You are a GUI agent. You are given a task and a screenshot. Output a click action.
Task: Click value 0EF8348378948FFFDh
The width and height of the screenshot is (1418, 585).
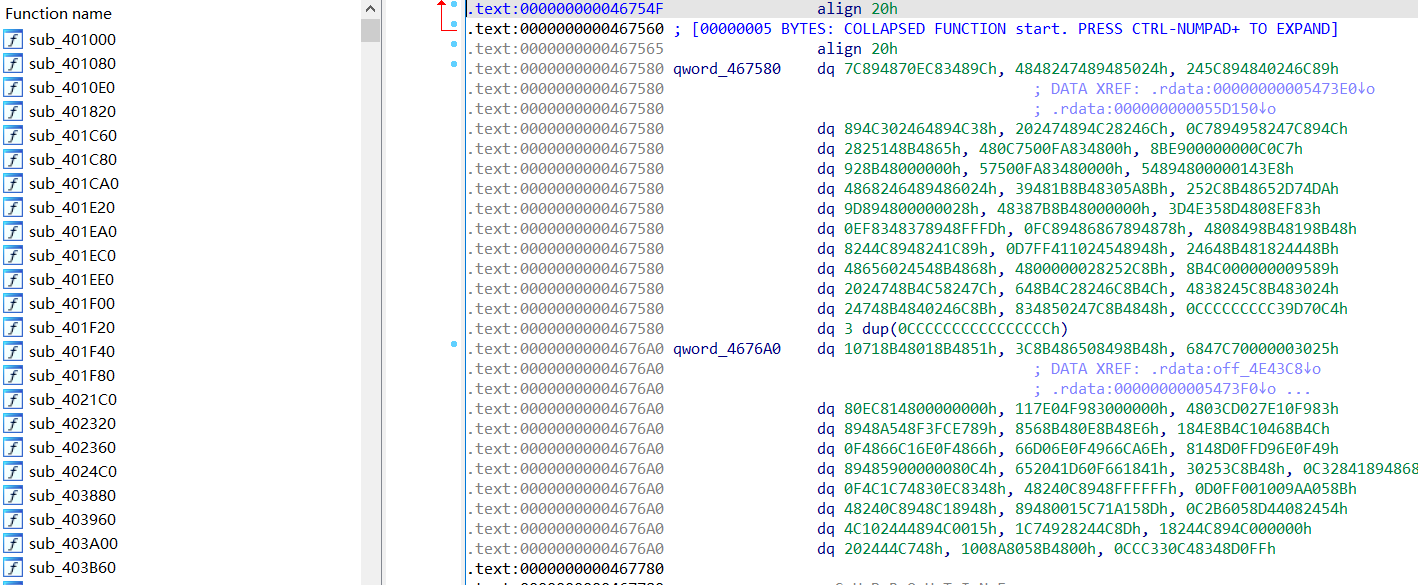tap(925, 229)
